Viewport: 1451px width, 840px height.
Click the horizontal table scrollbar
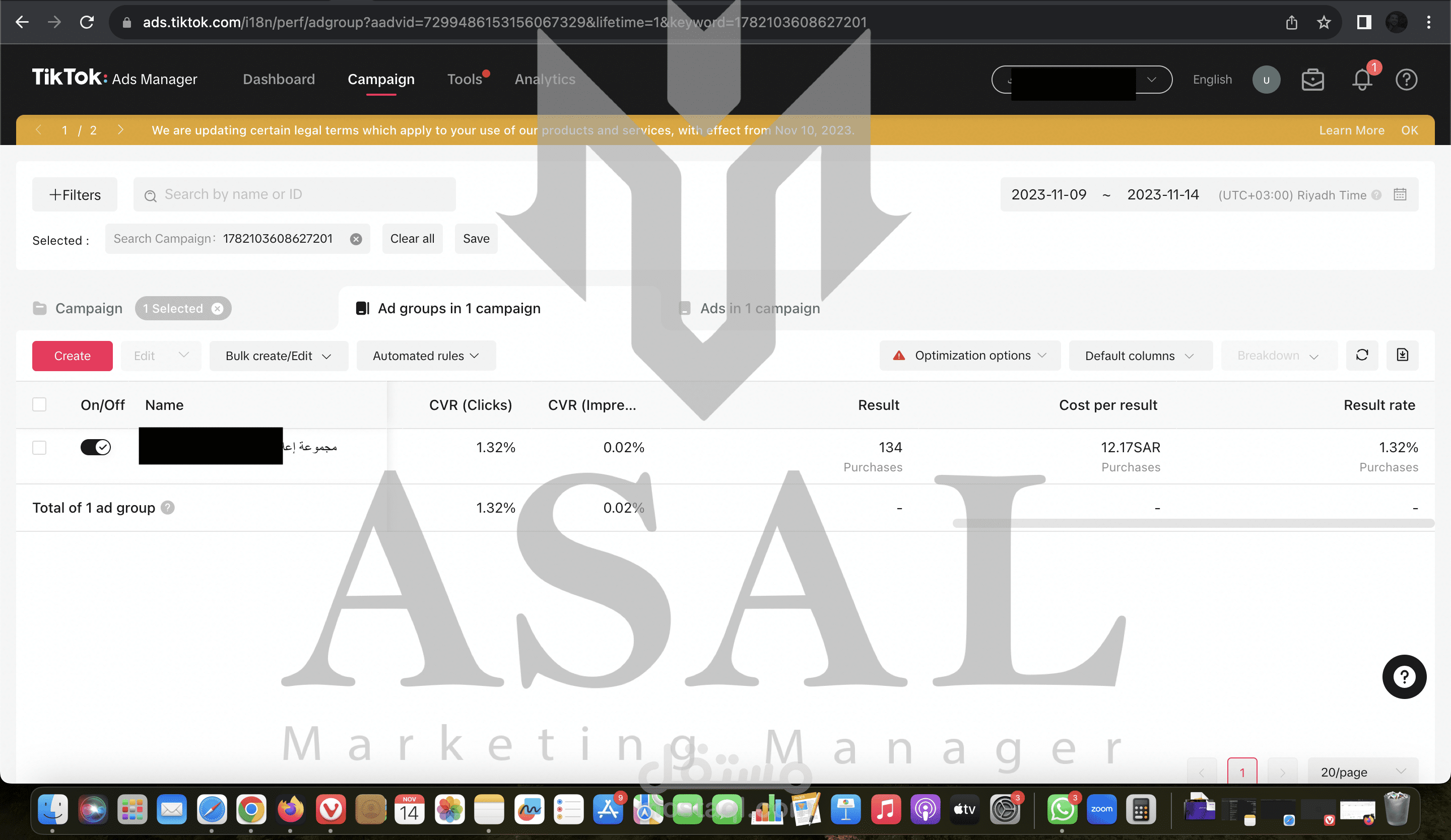[1192, 523]
